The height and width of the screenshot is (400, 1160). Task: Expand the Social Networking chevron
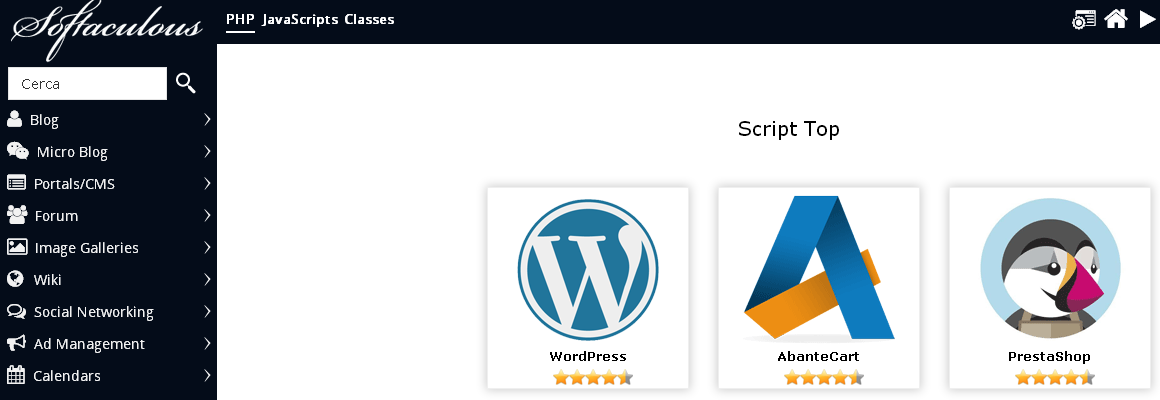pyautogui.click(x=207, y=311)
